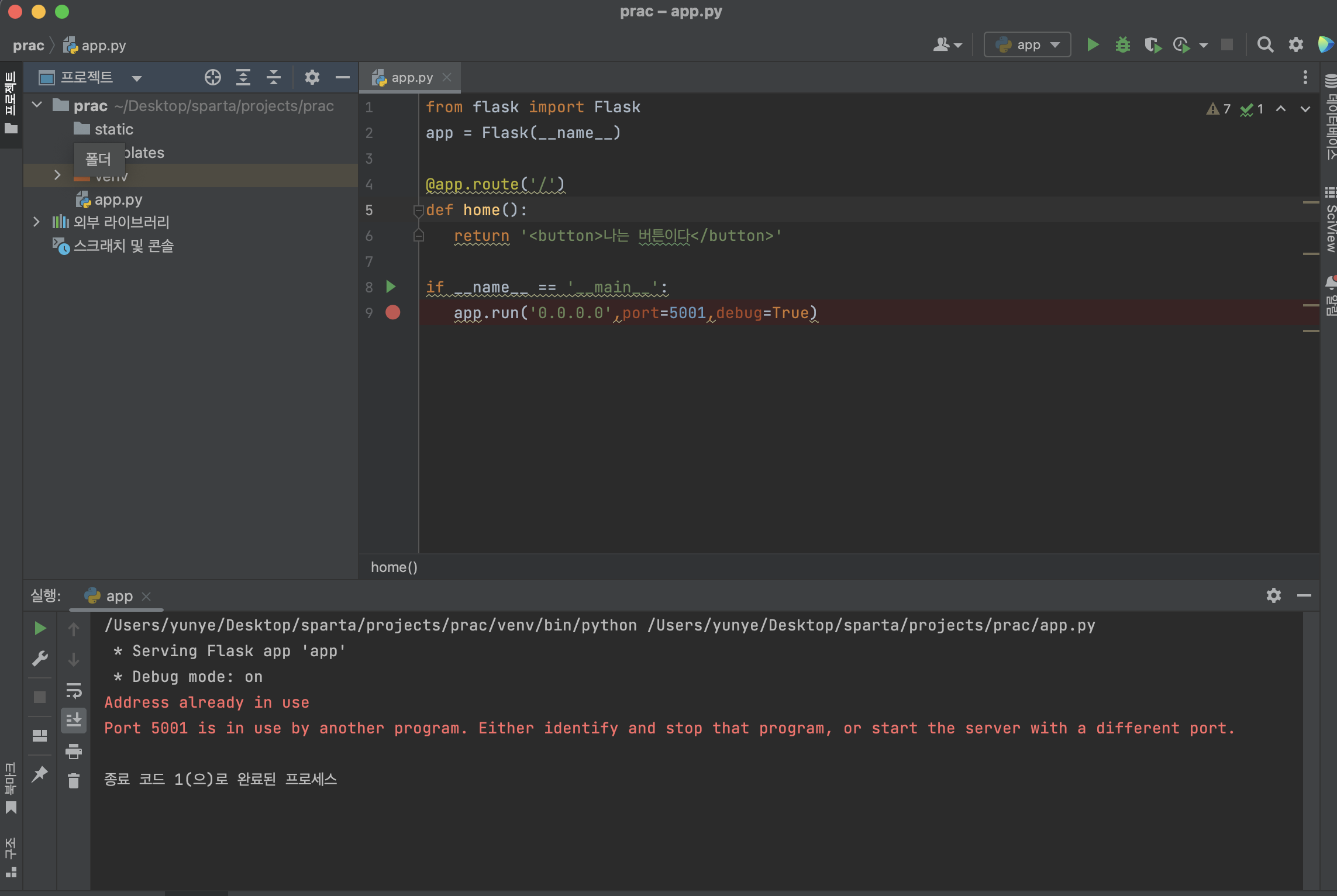The height and width of the screenshot is (896, 1337).
Task: Open run panel settings gear
Action: [x=1274, y=595]
